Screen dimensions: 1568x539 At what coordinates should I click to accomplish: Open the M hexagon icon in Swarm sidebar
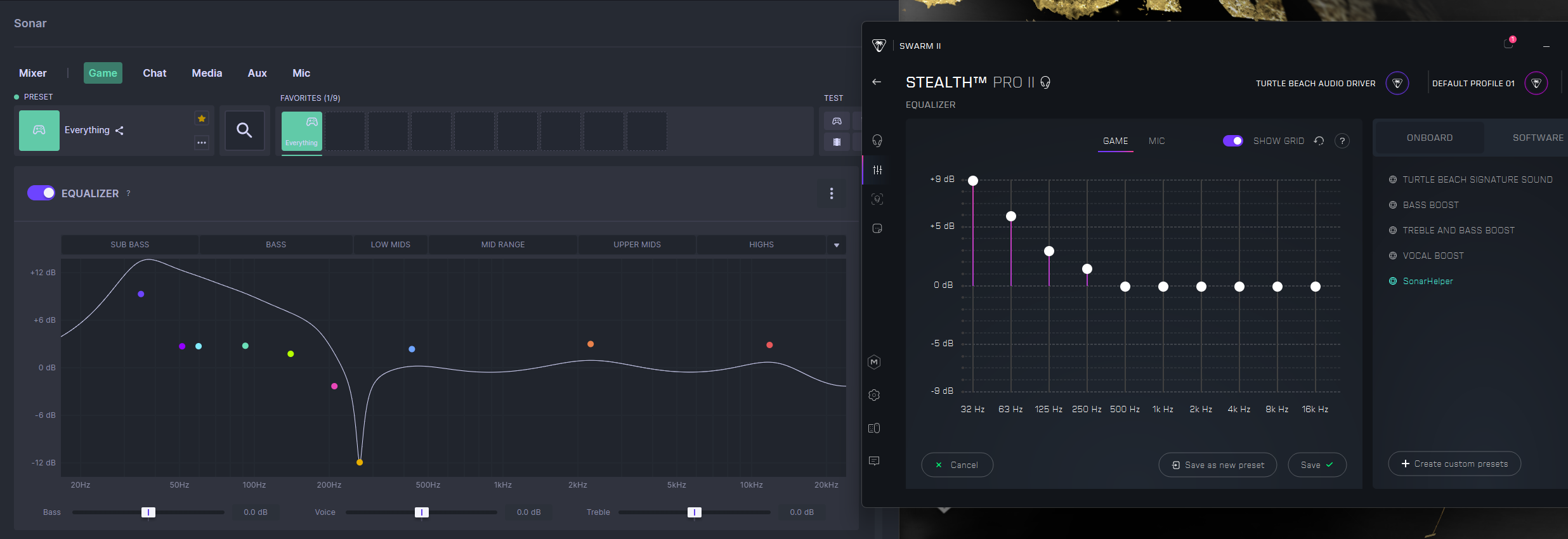pos(874,362)
